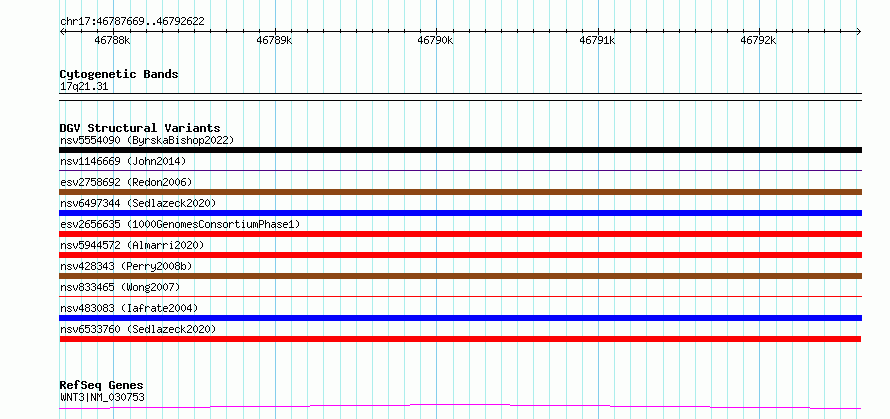Open nsv6497344 (Sedlazeck2020) variant label
Image resolution: width=890 pixels, height=419 pixels.
pyautogui.click(x=138, y=203)
